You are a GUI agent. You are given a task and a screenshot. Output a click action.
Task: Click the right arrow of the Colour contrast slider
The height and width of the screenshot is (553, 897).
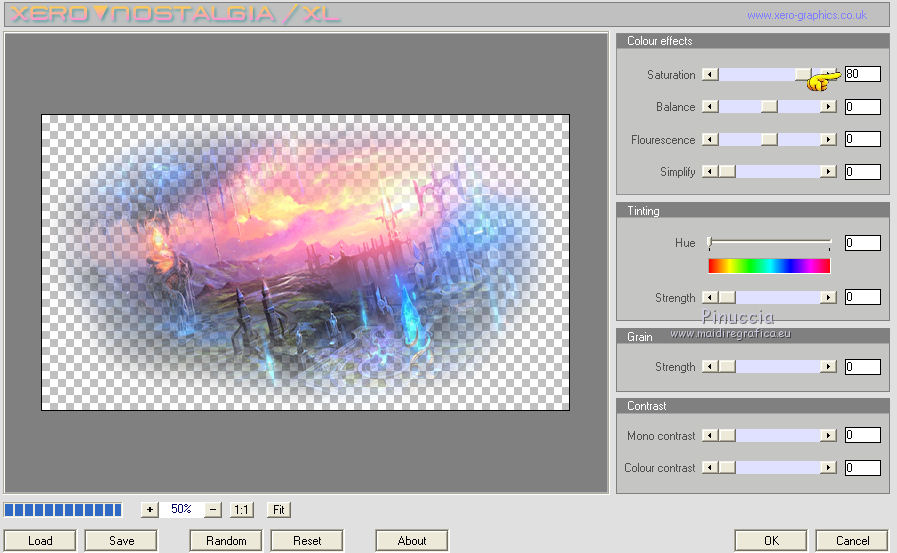(x=828, y=468)
